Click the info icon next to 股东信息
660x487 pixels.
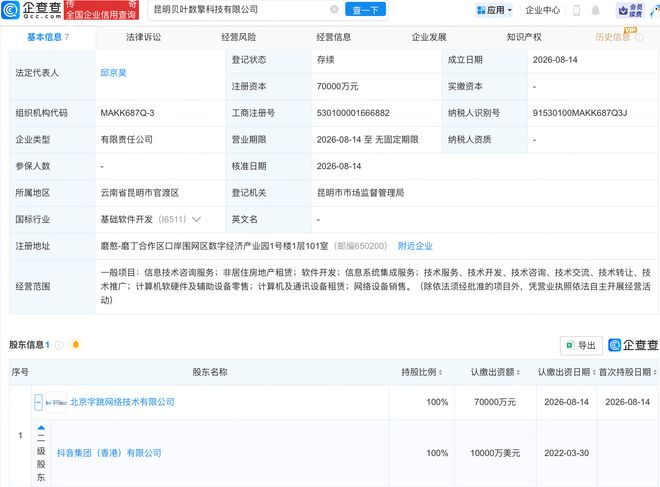coord(59,345)
